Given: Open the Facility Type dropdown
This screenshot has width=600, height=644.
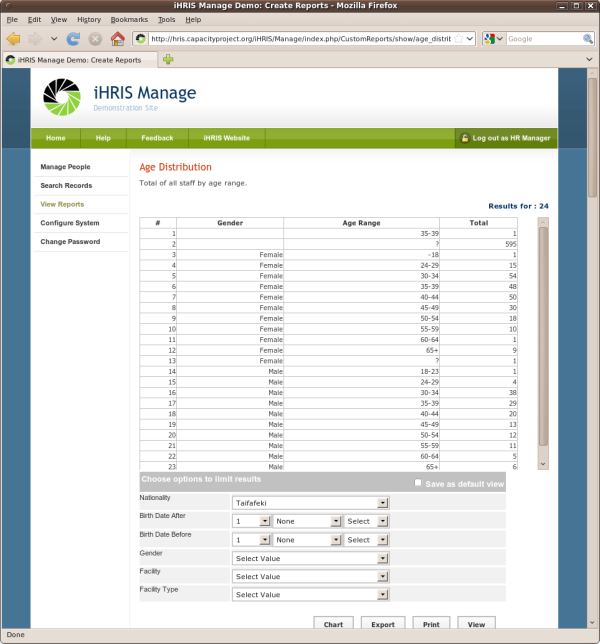Looking at the screenshot, I should pyautogui.click(x=310, y=594).
